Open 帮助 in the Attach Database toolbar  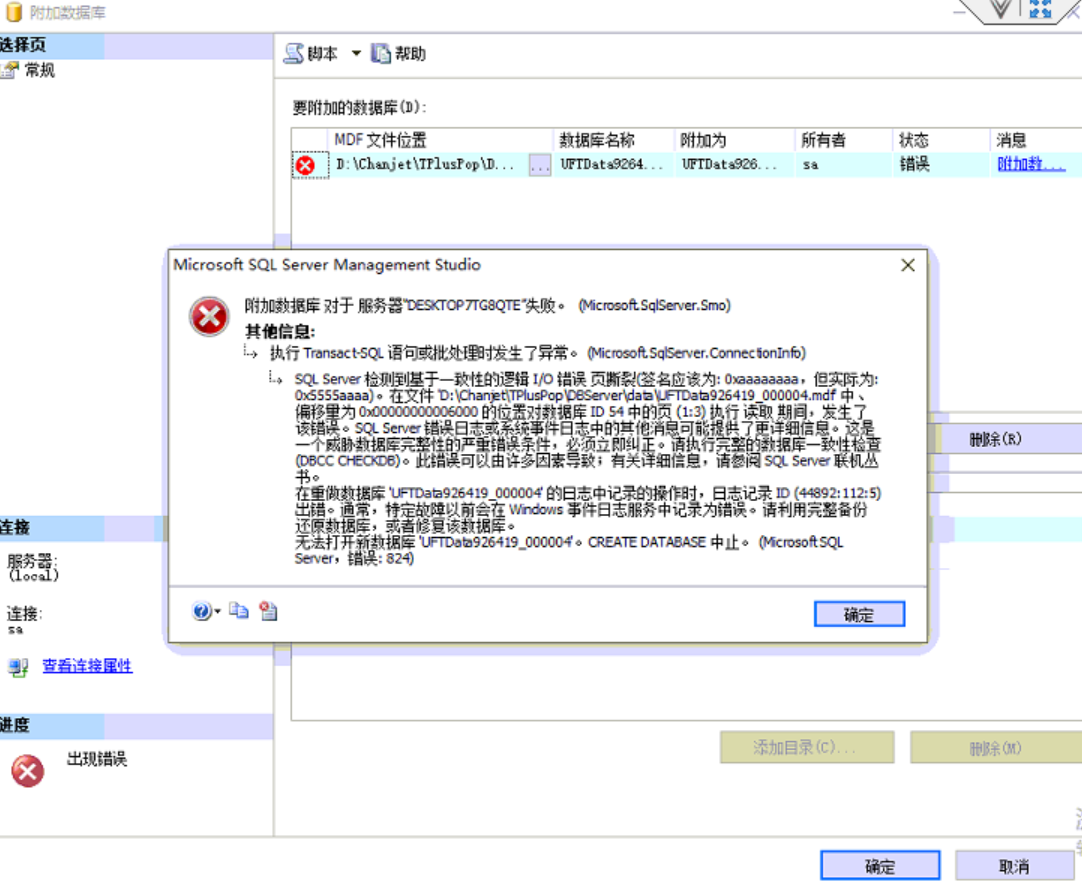pyautogui.click(x=399, y=54)
